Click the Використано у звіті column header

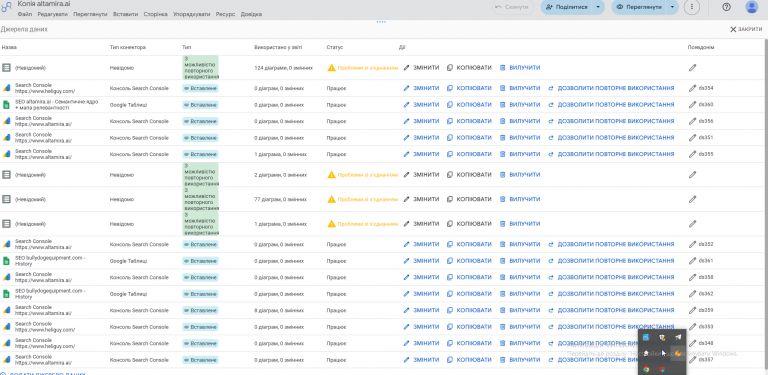278,47
